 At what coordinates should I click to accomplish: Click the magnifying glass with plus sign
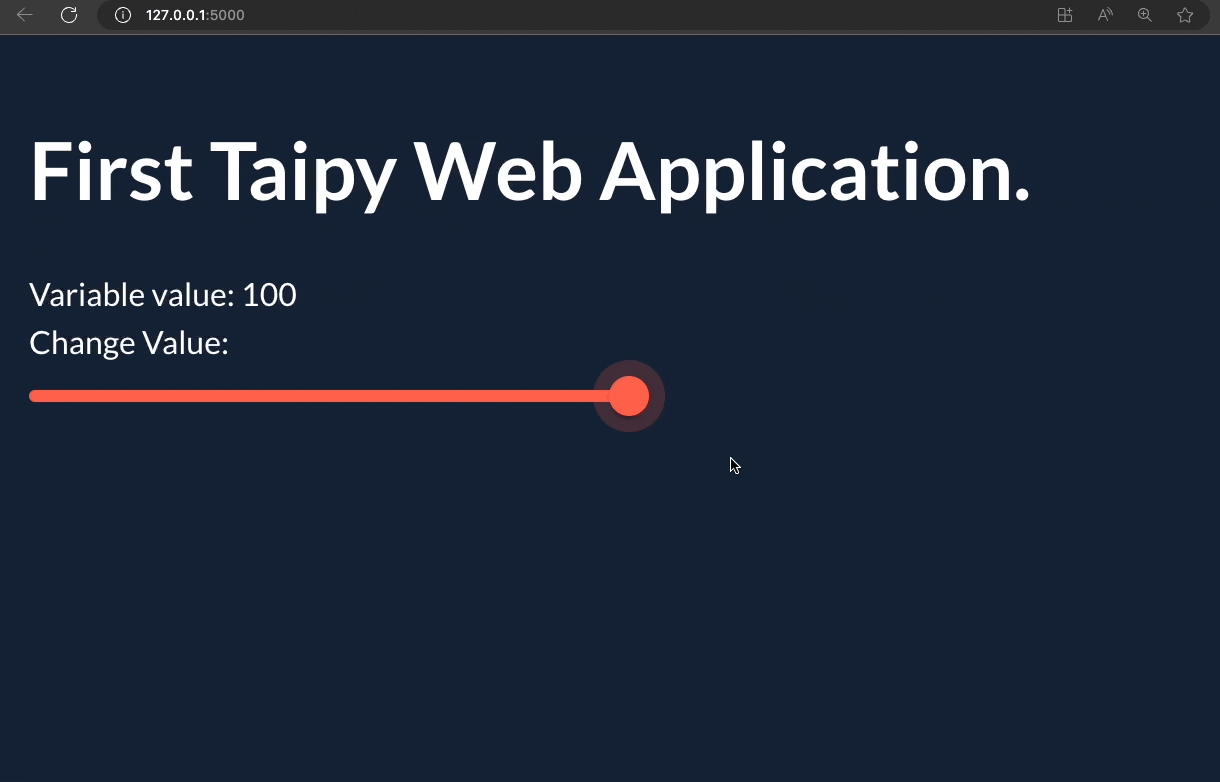[x=1144, y=15]
